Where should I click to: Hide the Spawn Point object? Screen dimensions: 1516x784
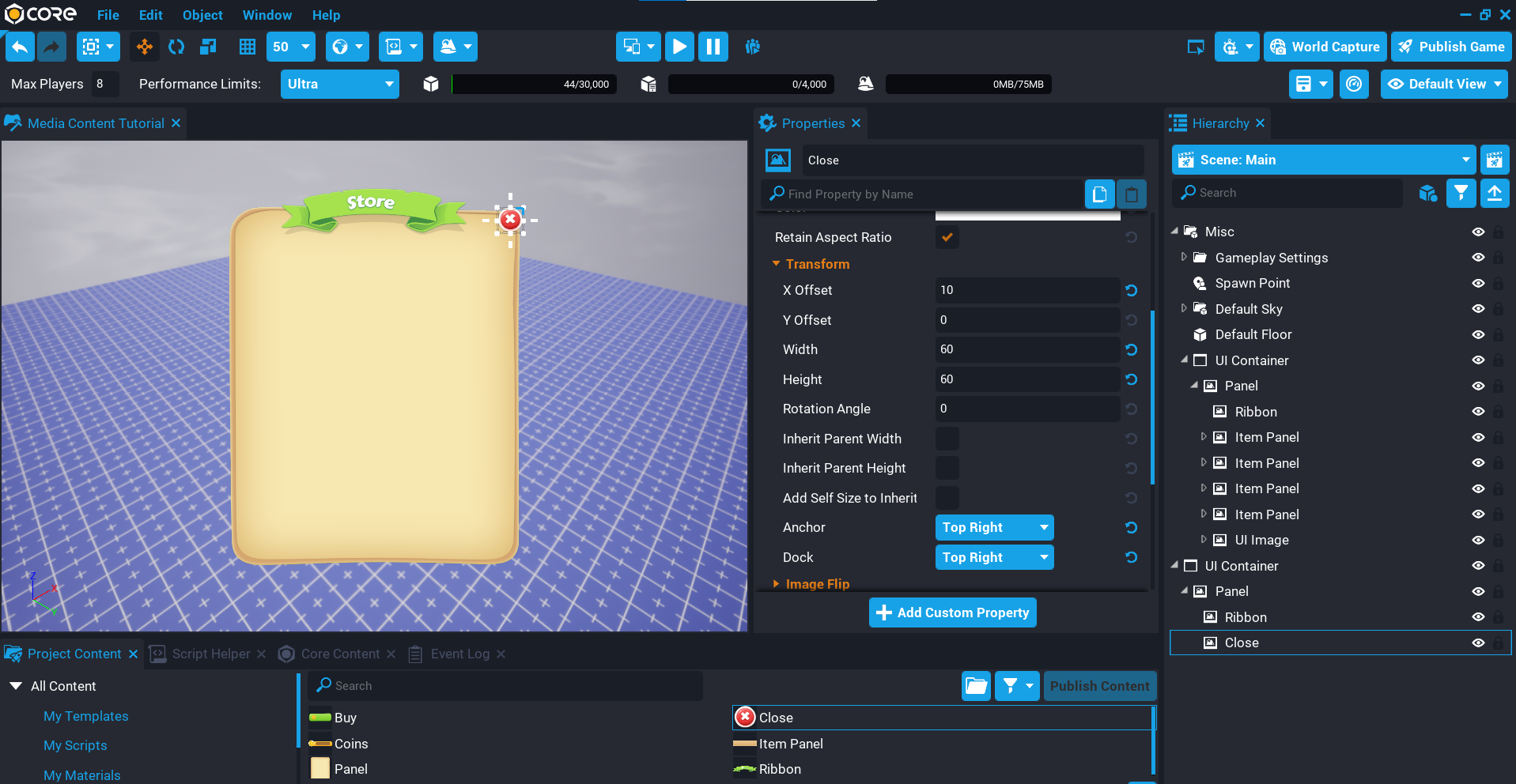1477,283
